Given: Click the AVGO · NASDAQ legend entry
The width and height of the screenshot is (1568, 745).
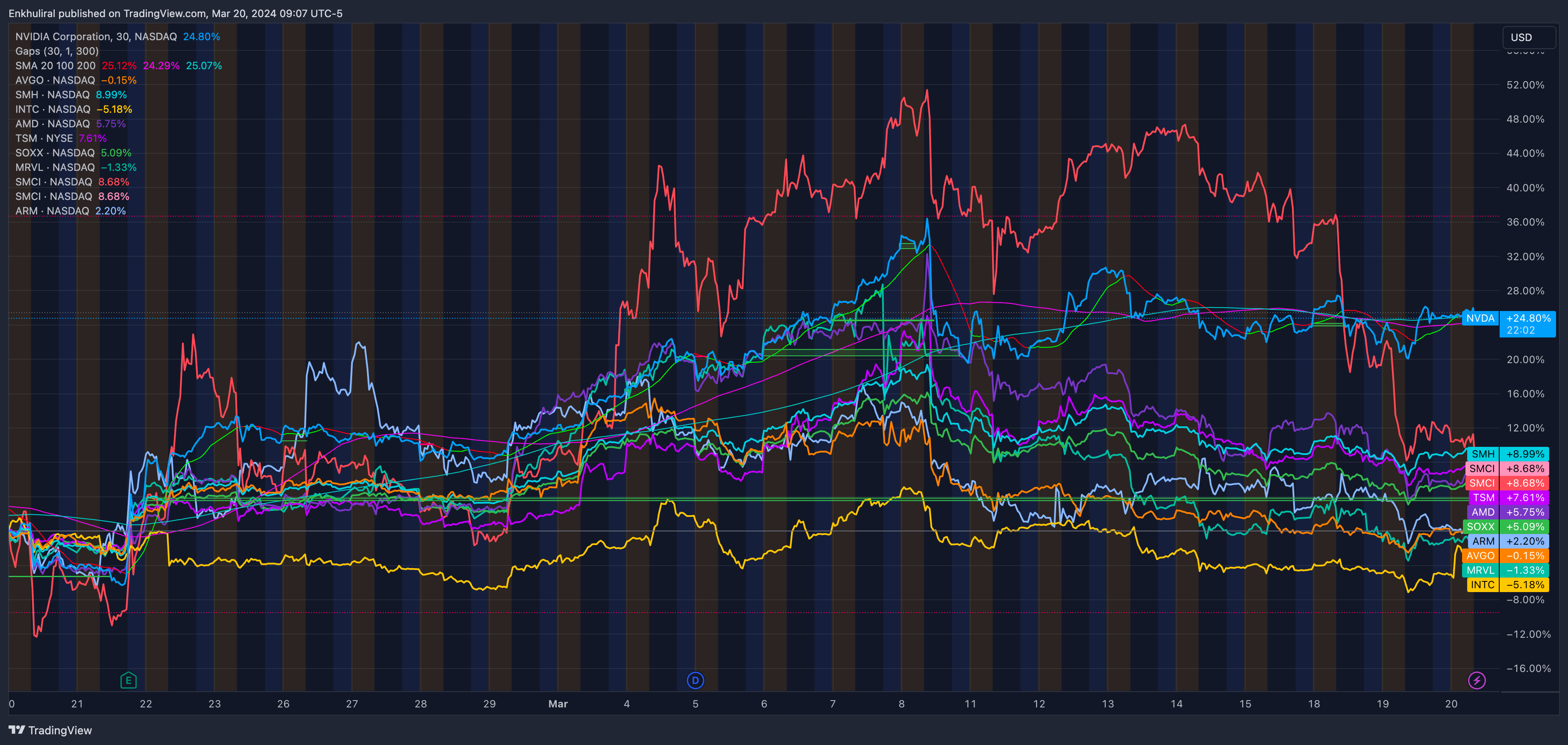Looking at the screenshot, I should 55,80.
